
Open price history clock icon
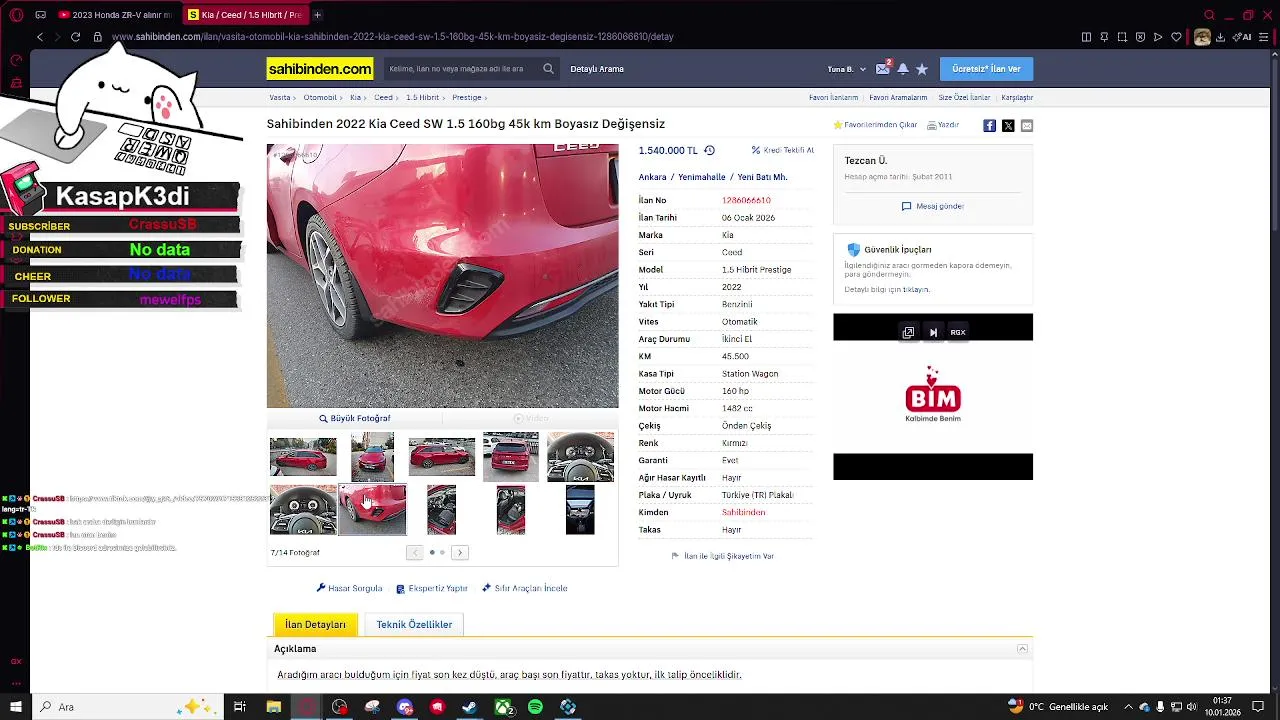[709, 150]
